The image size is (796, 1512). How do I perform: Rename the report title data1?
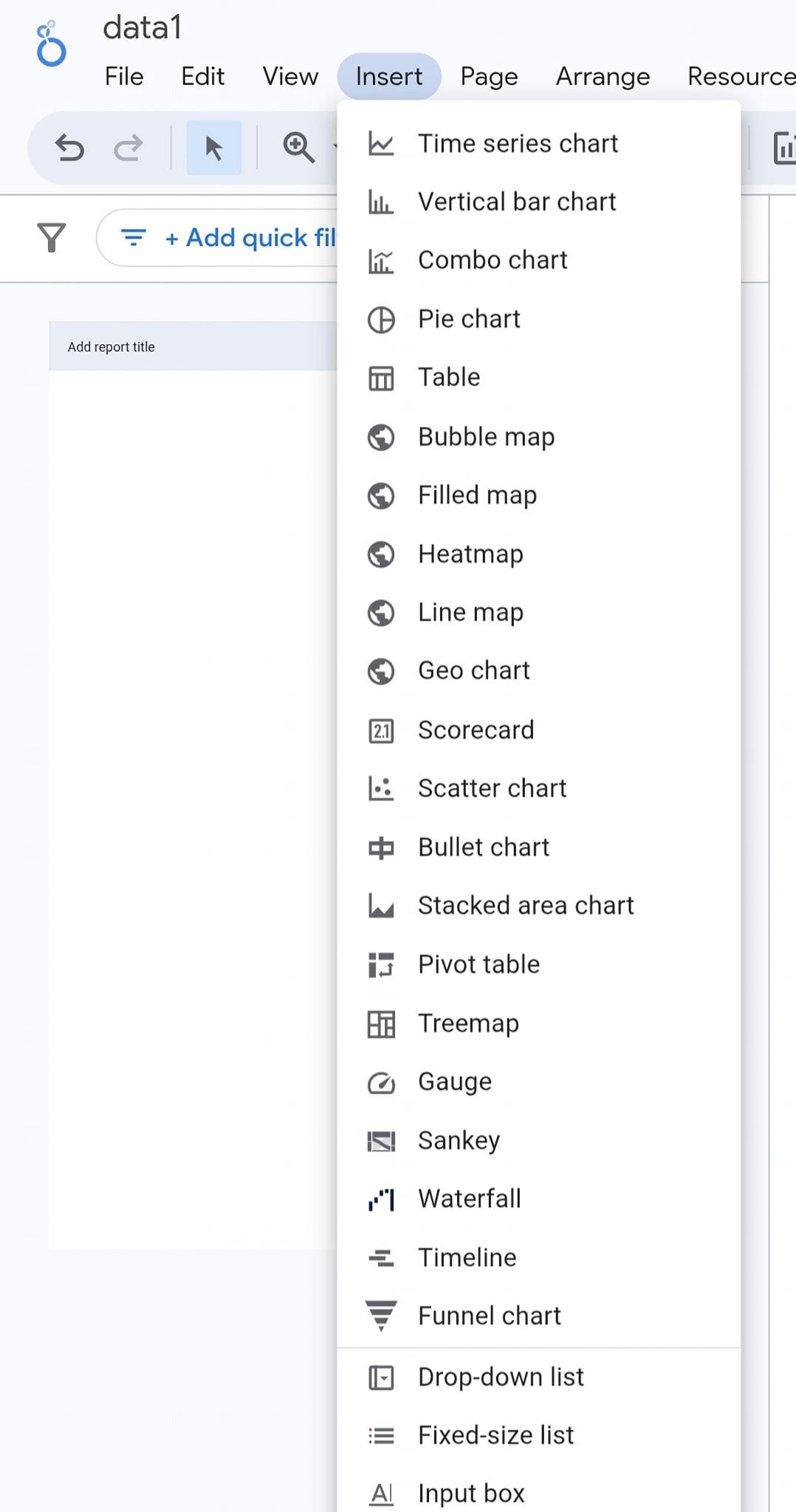pos(143,28)
